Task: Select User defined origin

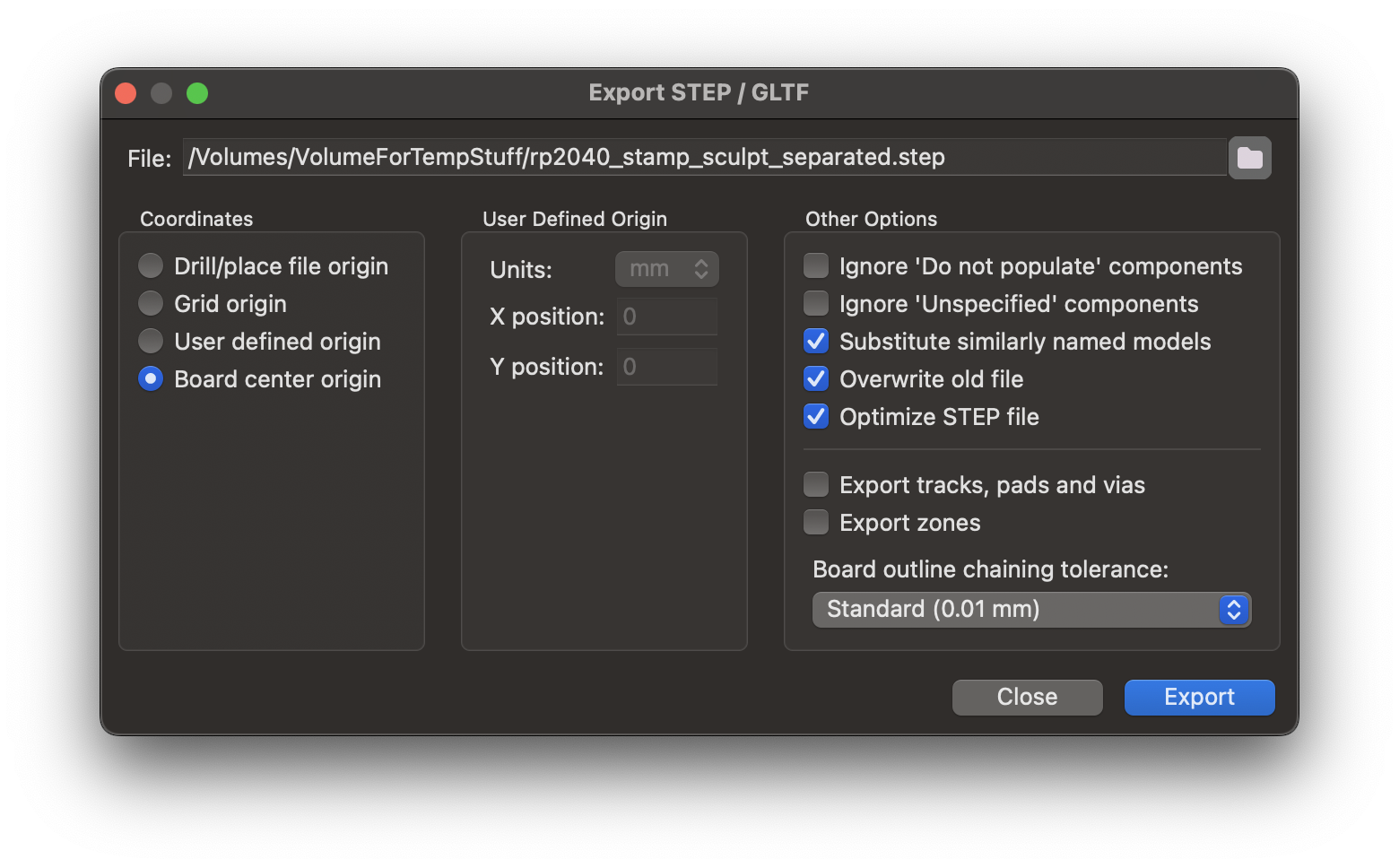Action: coord(151,341)
